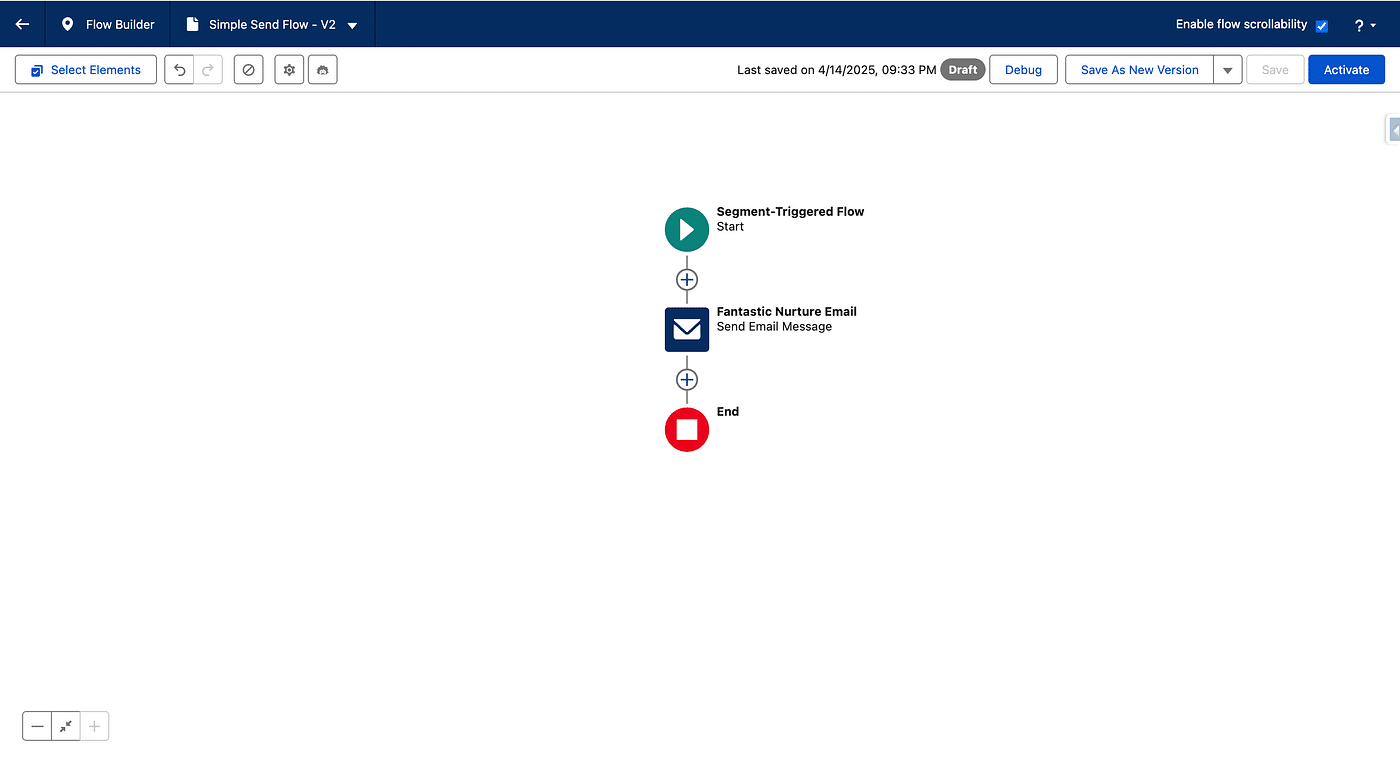Activate the flow
The height and width of the screenshot is (763, 1400).
click(1346, 70)
